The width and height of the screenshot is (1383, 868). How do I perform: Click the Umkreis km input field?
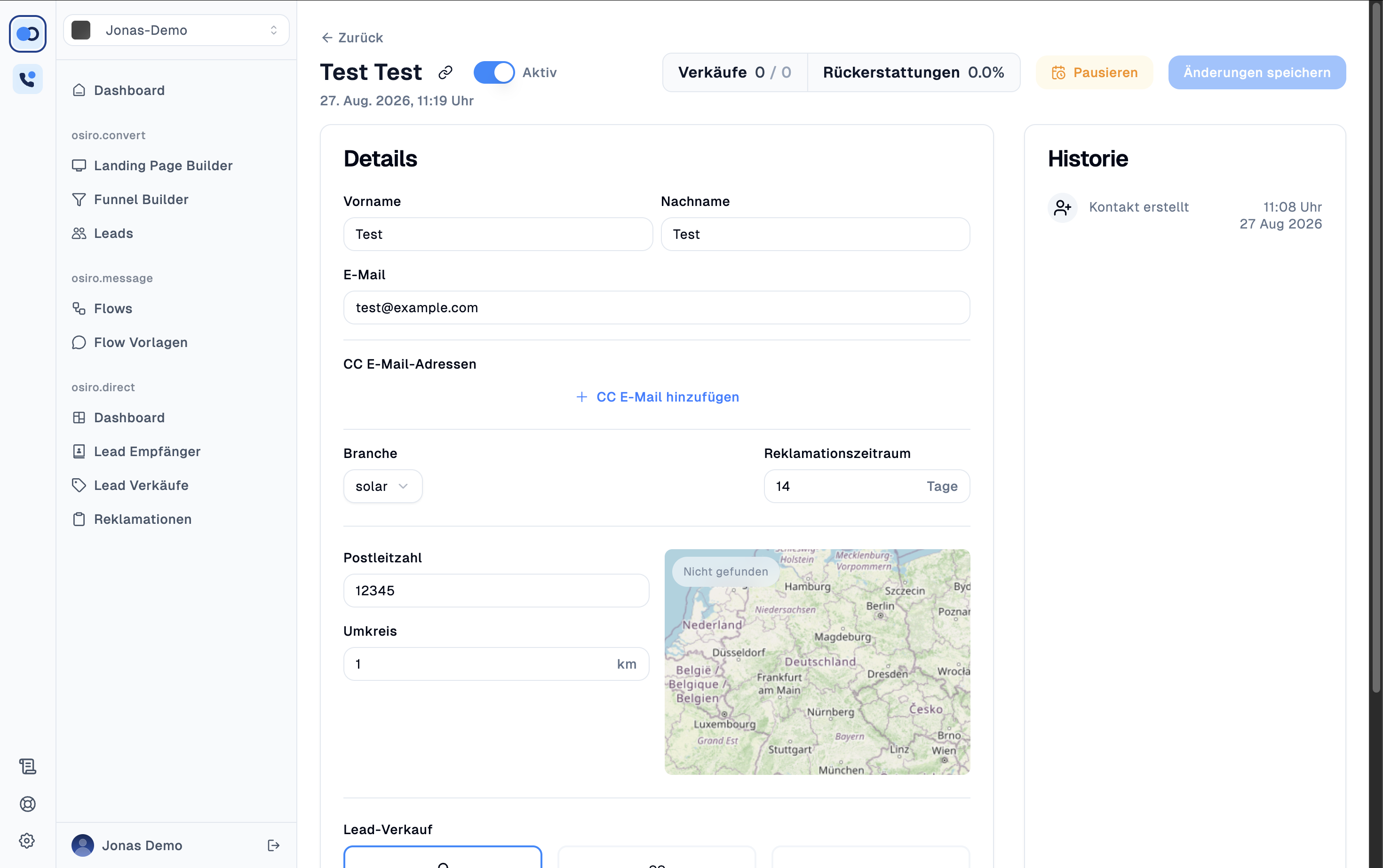496,664
